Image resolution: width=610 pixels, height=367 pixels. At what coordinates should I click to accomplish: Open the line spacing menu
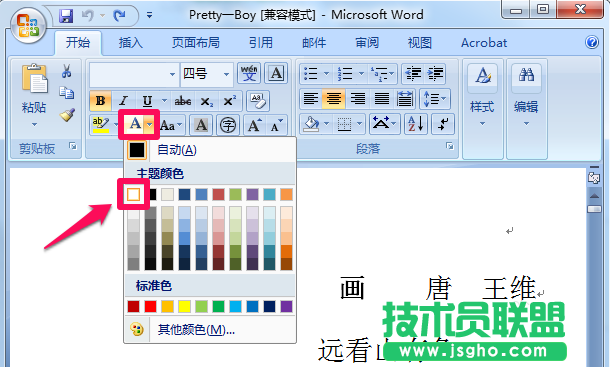[x=435, y=99]
